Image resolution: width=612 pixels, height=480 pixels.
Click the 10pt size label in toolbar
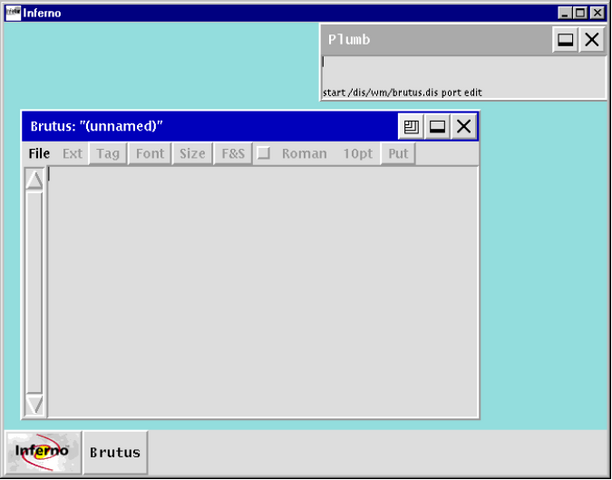coord(358,154)
